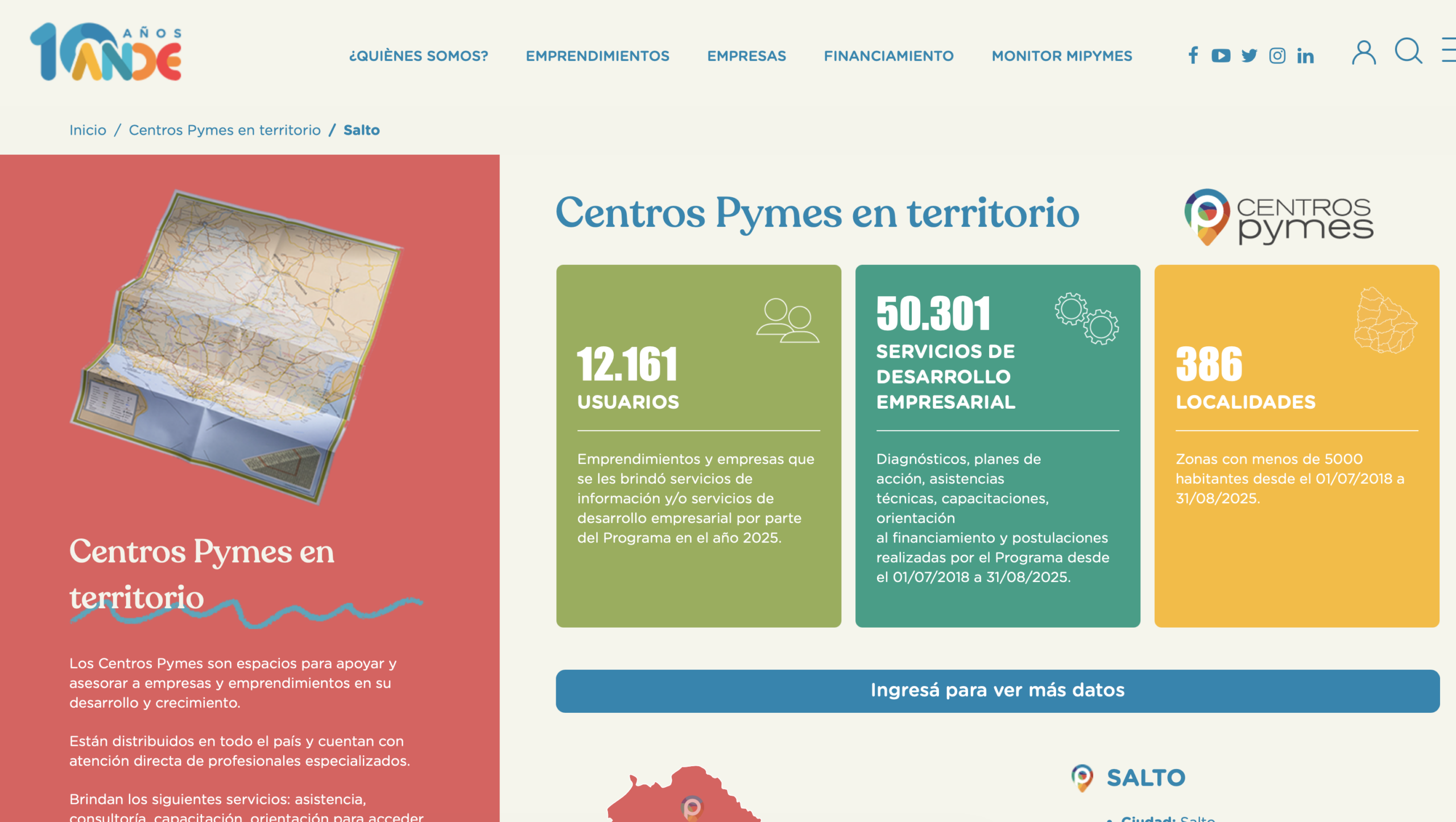Click the folded Uruguay map image
The image size is (1456, 822).
tap(236, 347)
